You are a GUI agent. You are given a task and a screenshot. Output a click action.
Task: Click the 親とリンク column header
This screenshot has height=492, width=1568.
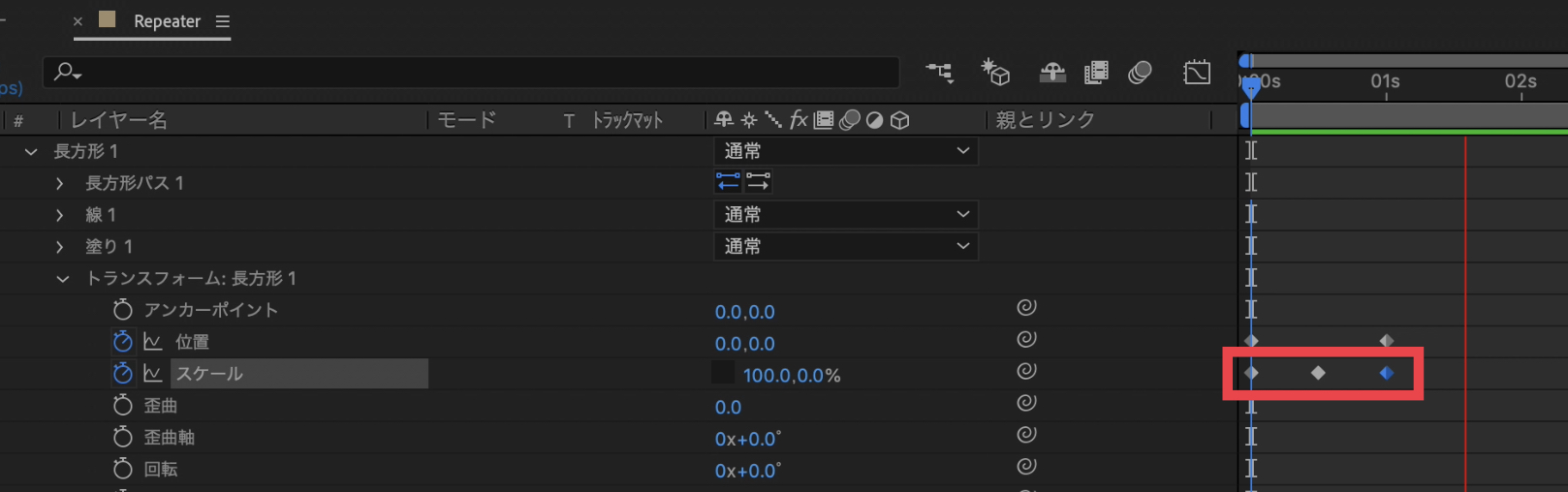click(1046, 120)
